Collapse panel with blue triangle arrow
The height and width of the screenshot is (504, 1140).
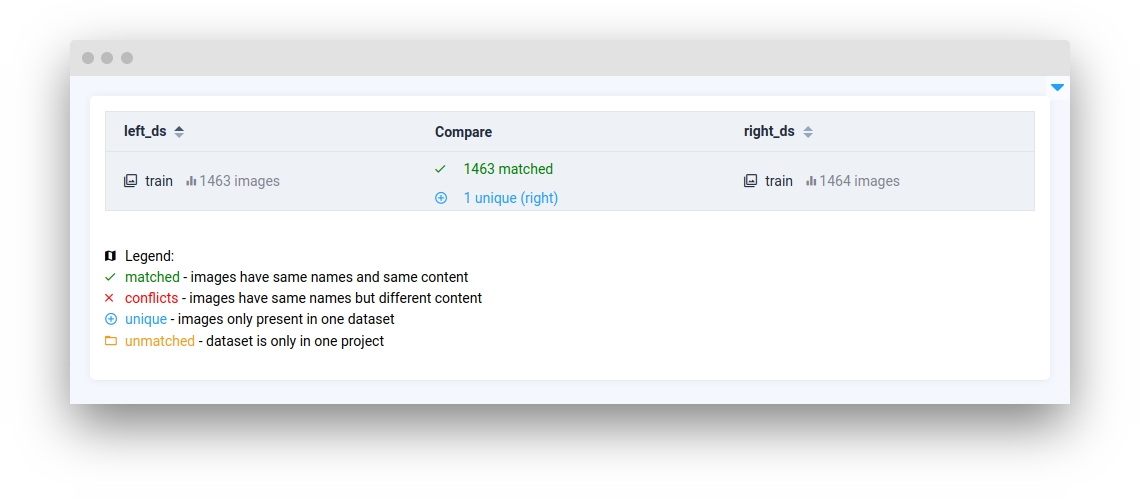click(x=1057, y=87)
